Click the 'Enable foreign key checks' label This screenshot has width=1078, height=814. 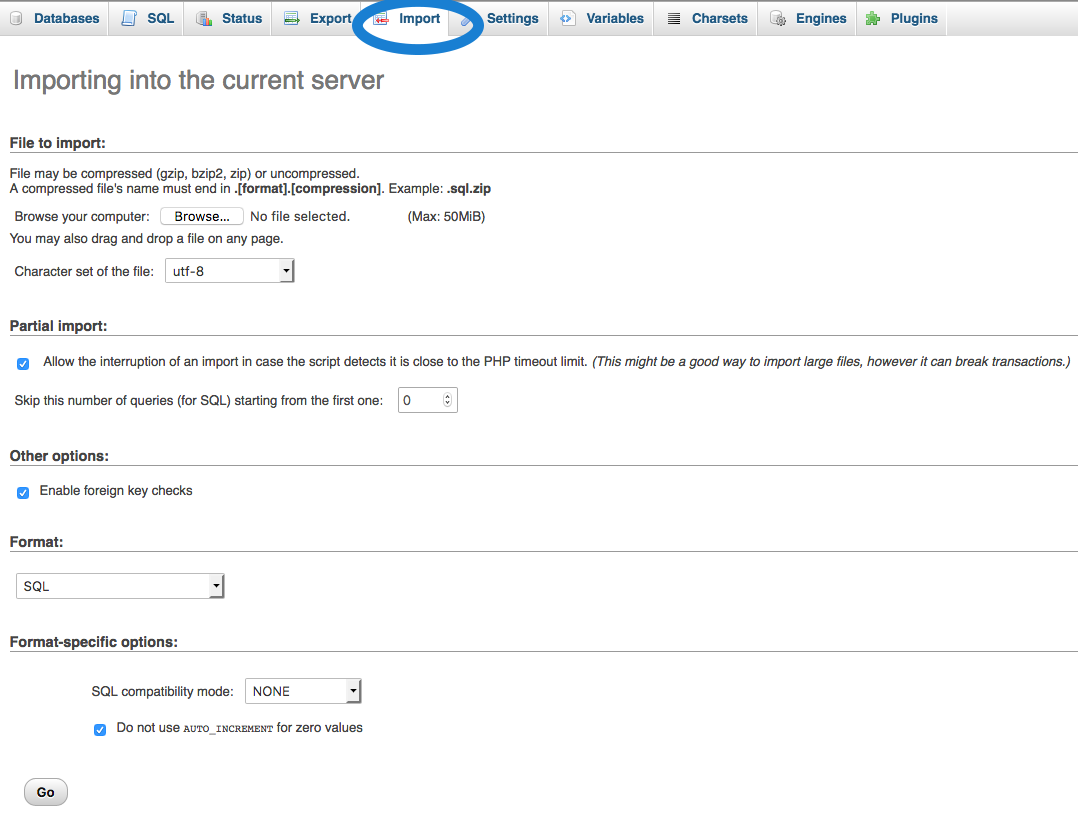(x=116, y=490)
